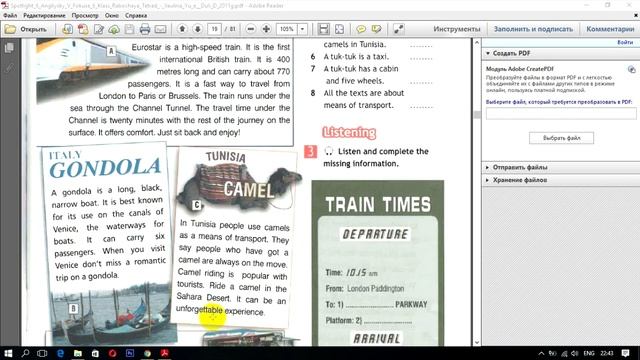This screenshot has width=640, height=360.
Task: Click the 105% zoom value field
Action: 287,29
